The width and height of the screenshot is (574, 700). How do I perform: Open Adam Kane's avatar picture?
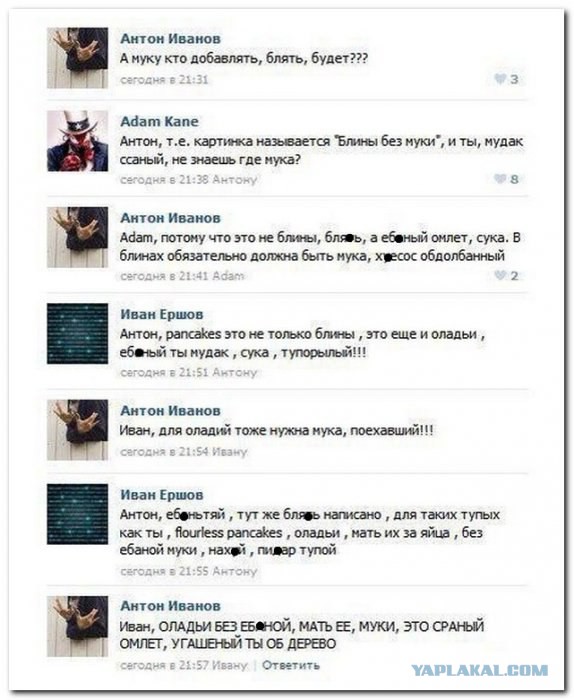pos(78,141)
